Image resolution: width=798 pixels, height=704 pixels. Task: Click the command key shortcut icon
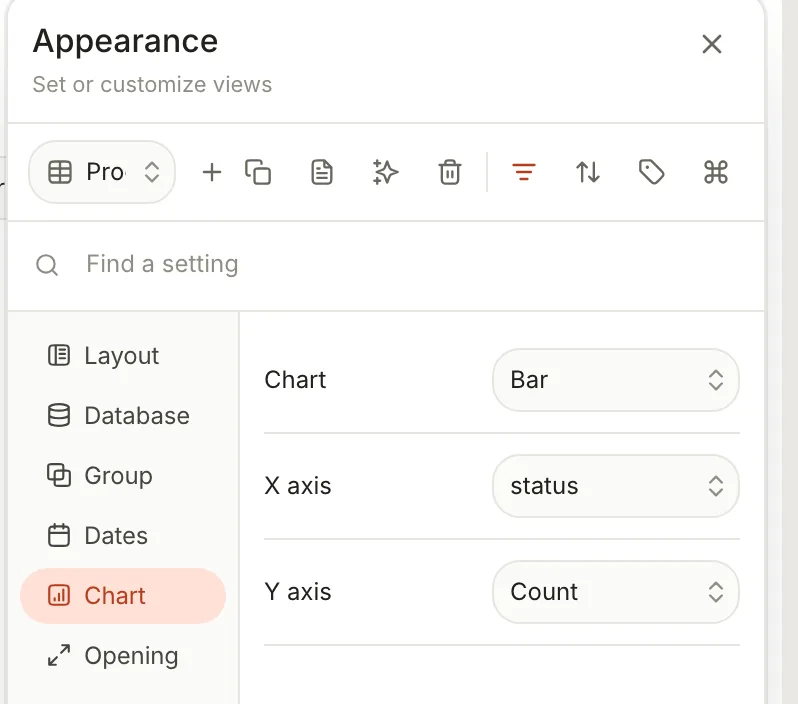click(x=716, y=172)
